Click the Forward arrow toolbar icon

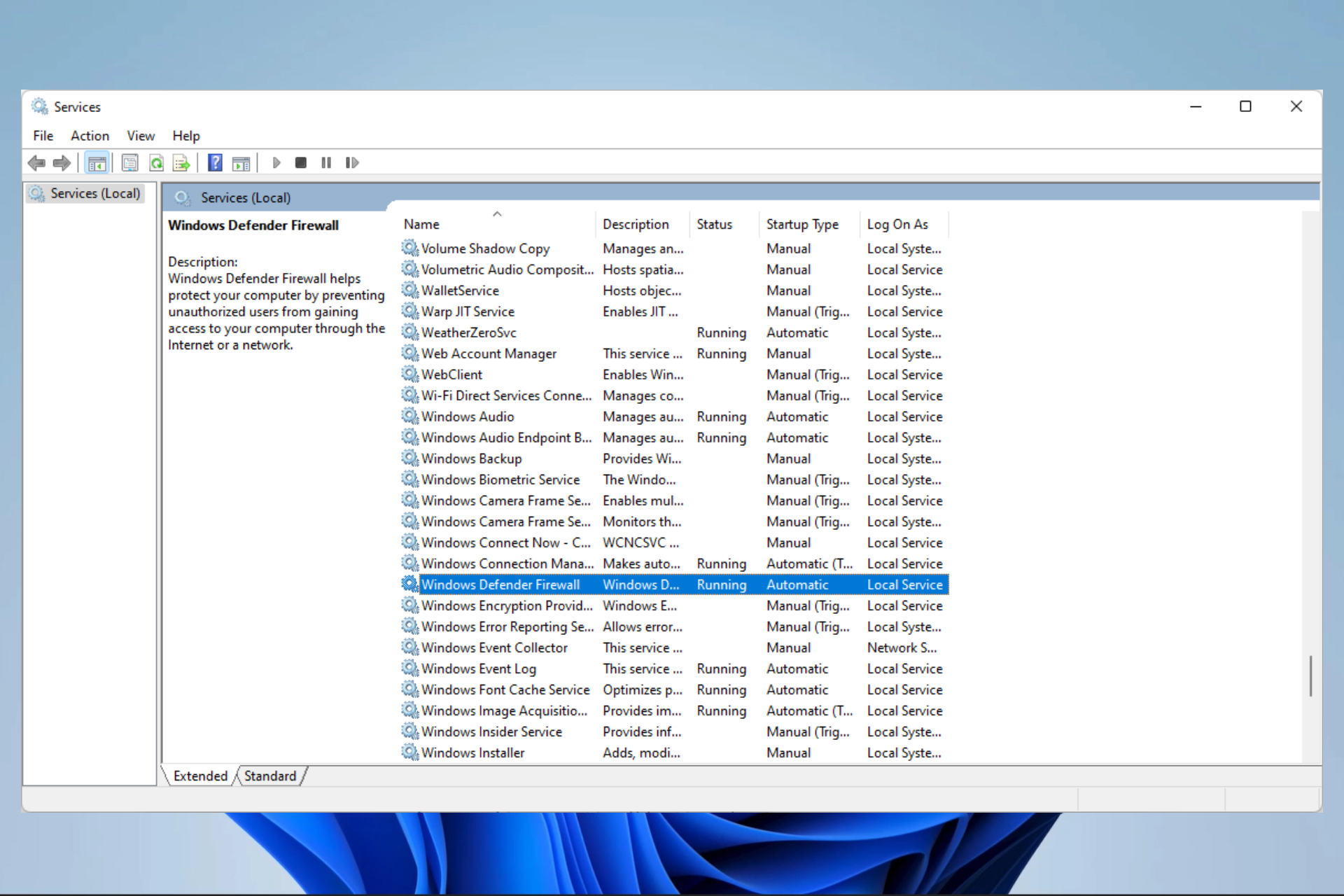(x=62, y=163)
